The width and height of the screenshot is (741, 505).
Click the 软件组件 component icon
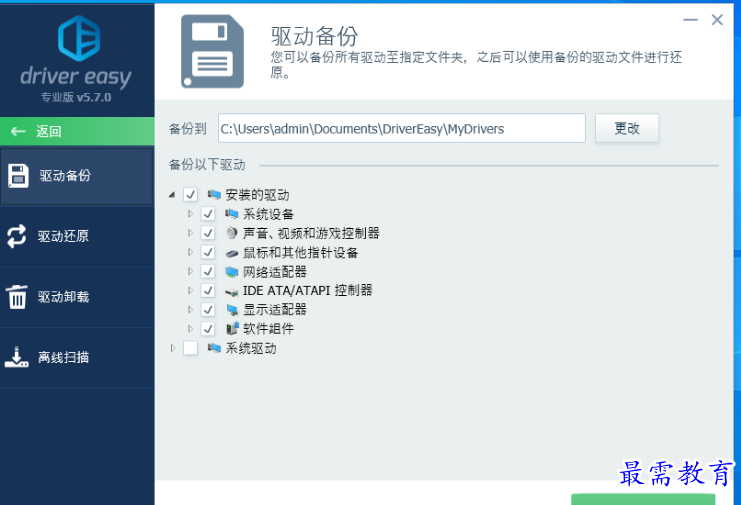point(232,328)
